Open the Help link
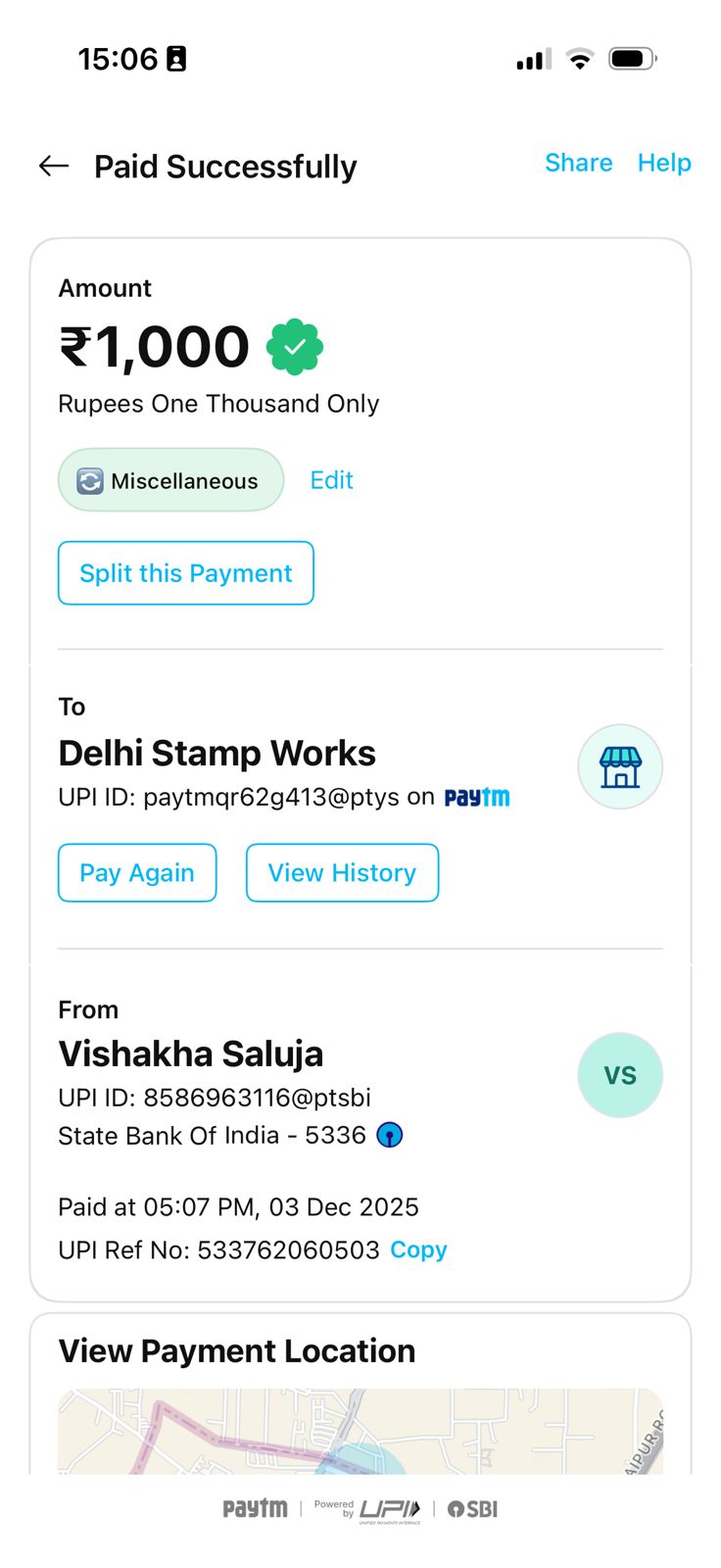The height and width of the screenshot is (1568, 721). [664, 163]
